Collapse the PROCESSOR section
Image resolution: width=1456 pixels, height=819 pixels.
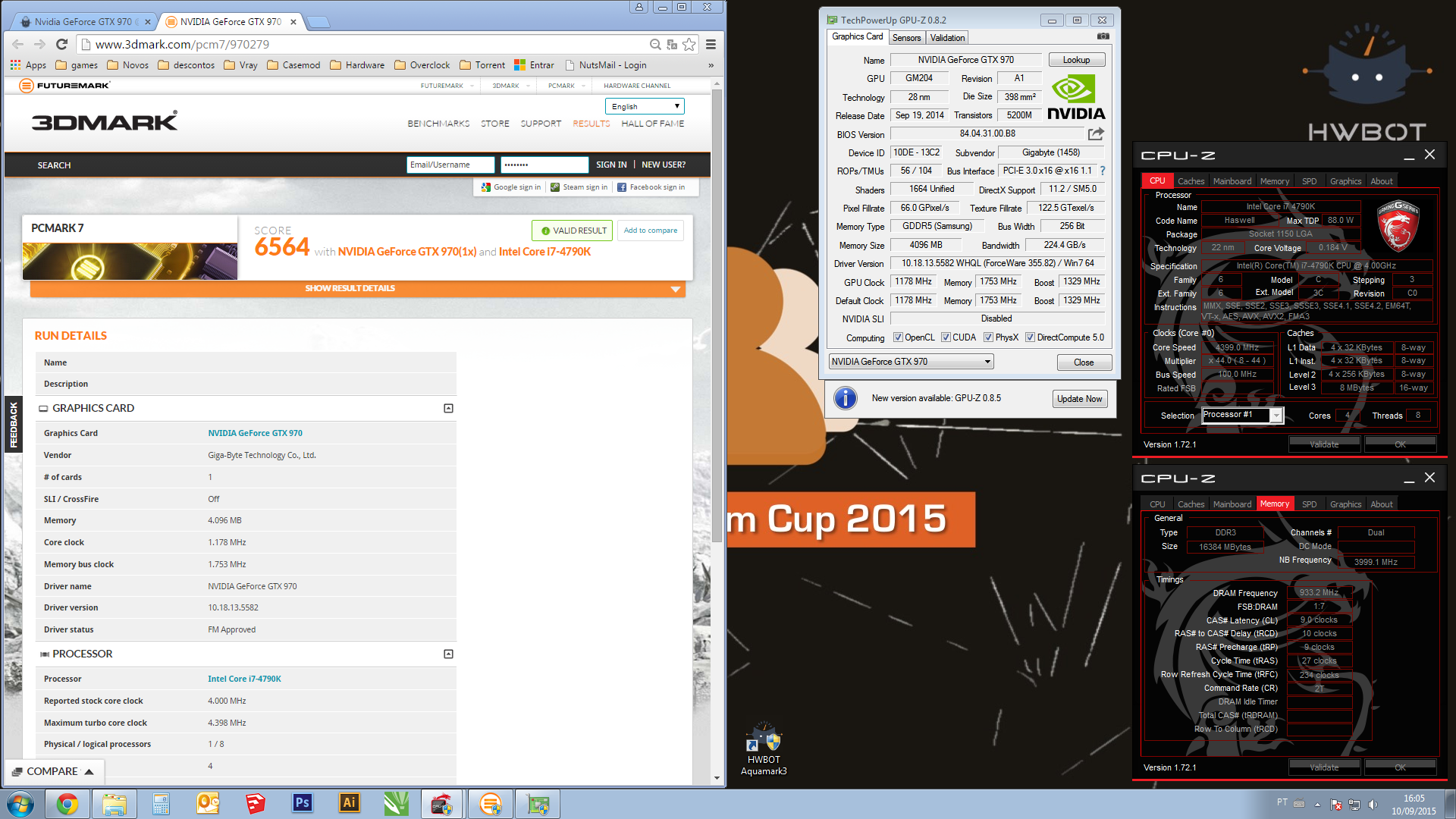click(x=448, y=654)
